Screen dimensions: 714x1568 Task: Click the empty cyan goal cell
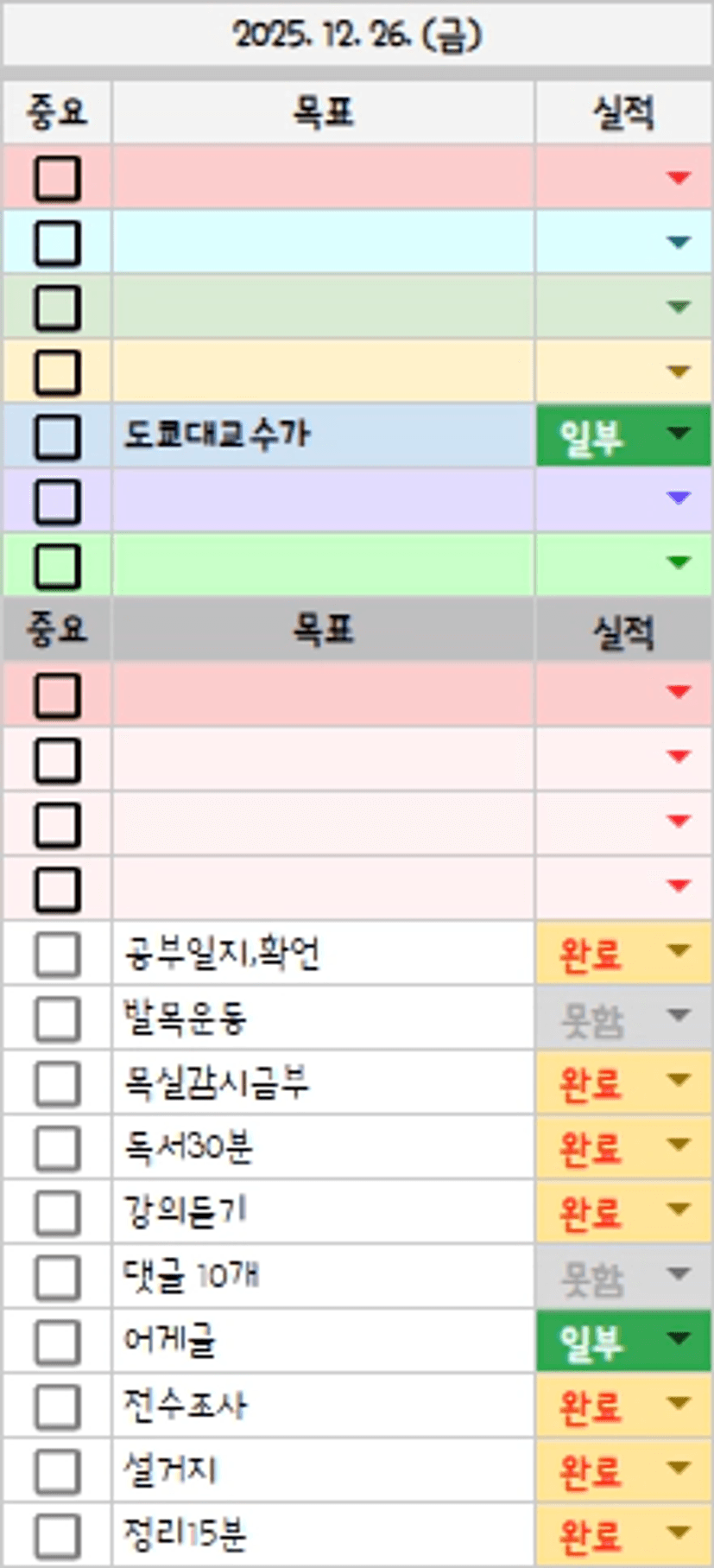tap(322, 243)
